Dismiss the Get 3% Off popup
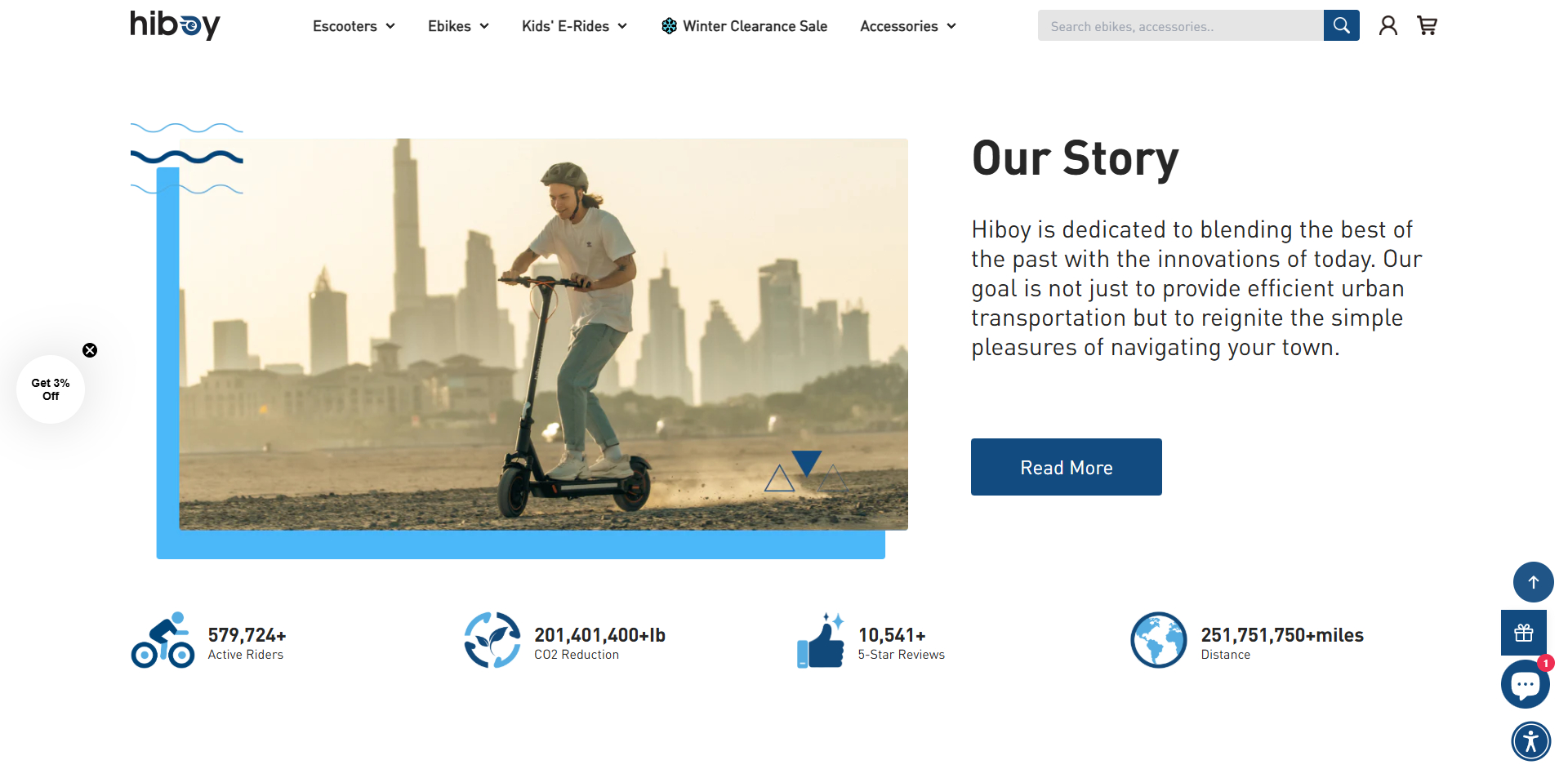Screen dimensions: 1568x778 [90, 350]
